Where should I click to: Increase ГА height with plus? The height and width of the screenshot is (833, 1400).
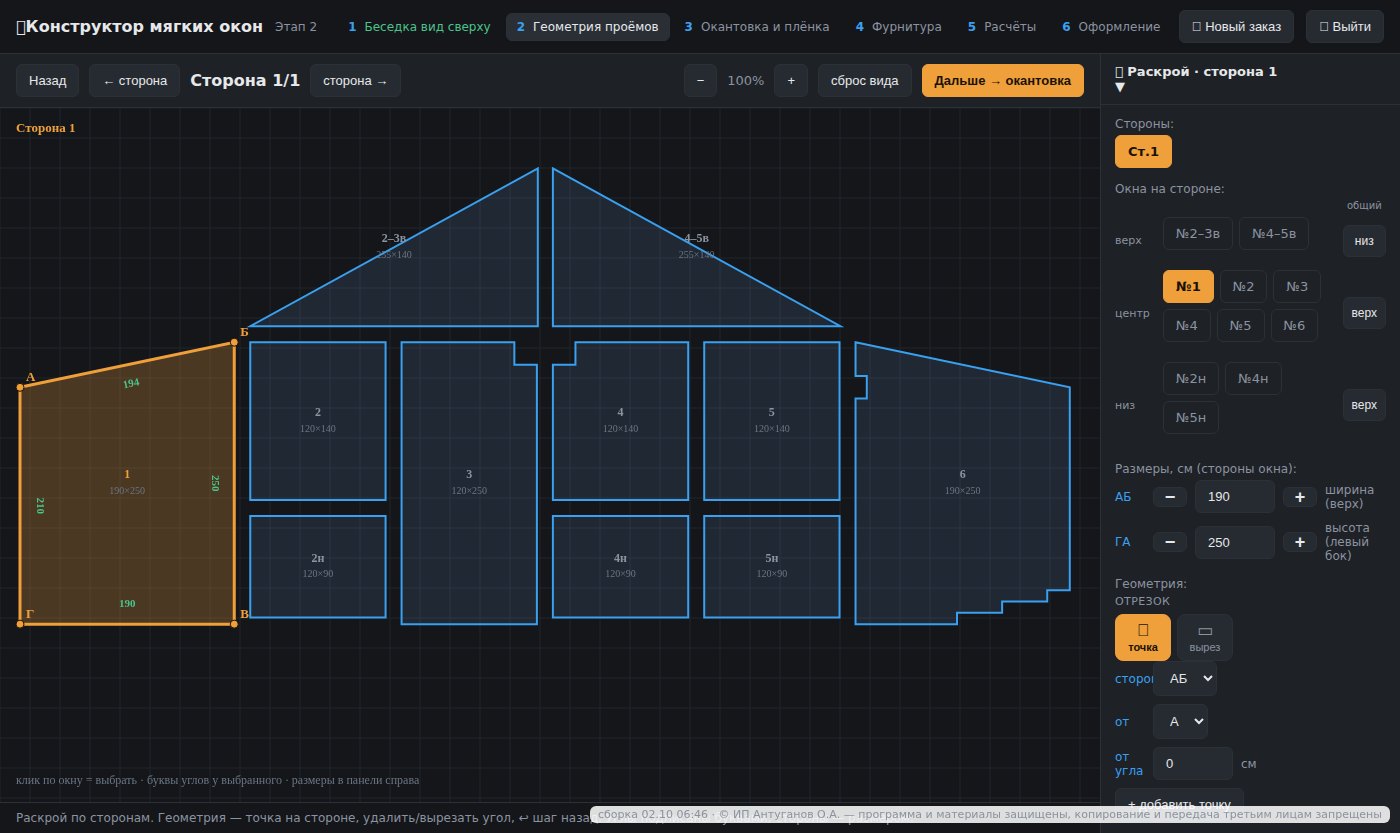tap(1300, 542)
